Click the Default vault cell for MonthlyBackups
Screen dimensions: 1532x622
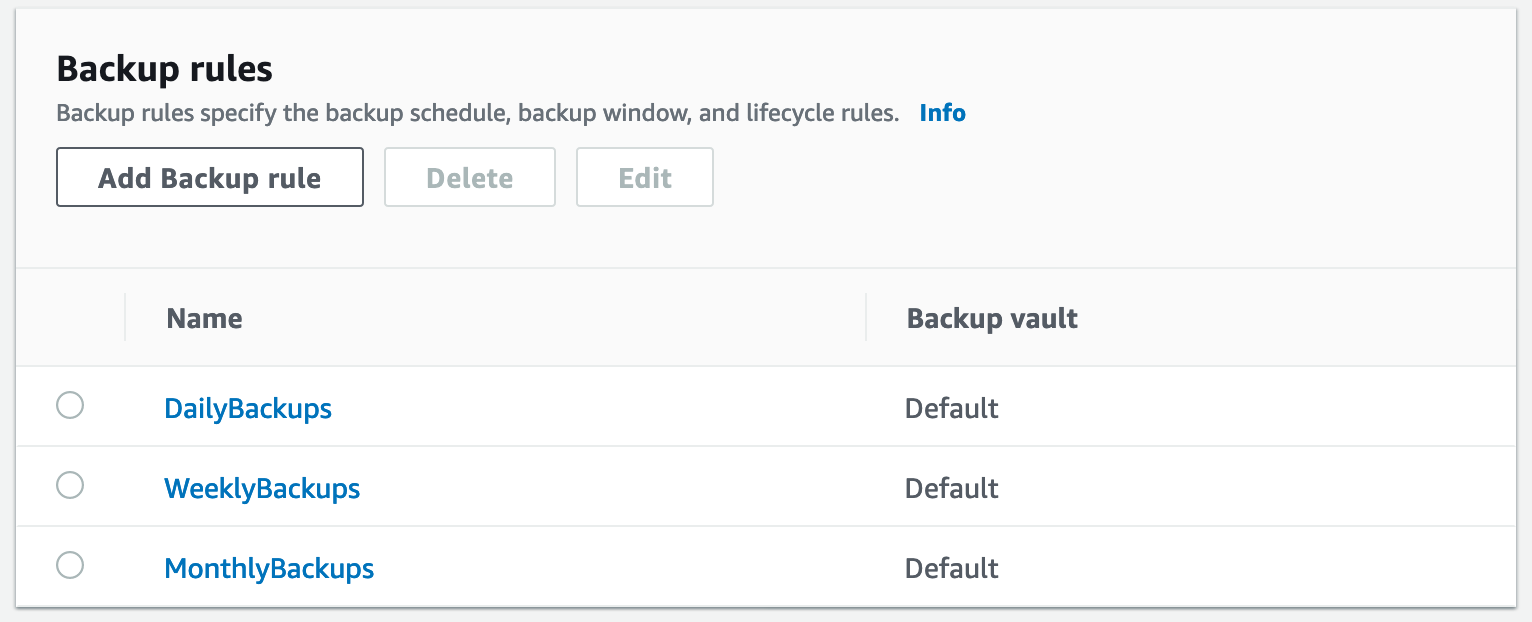coord(952,568)
